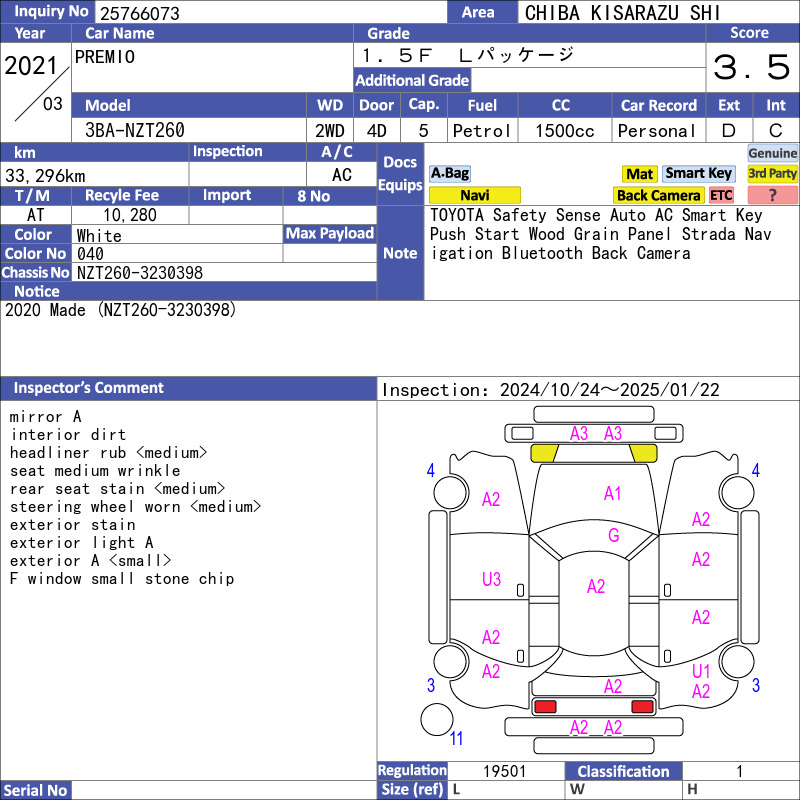This screenshot has width=800, height=800.
Task: Click the Back Camera badge
Action: point(658,195)
